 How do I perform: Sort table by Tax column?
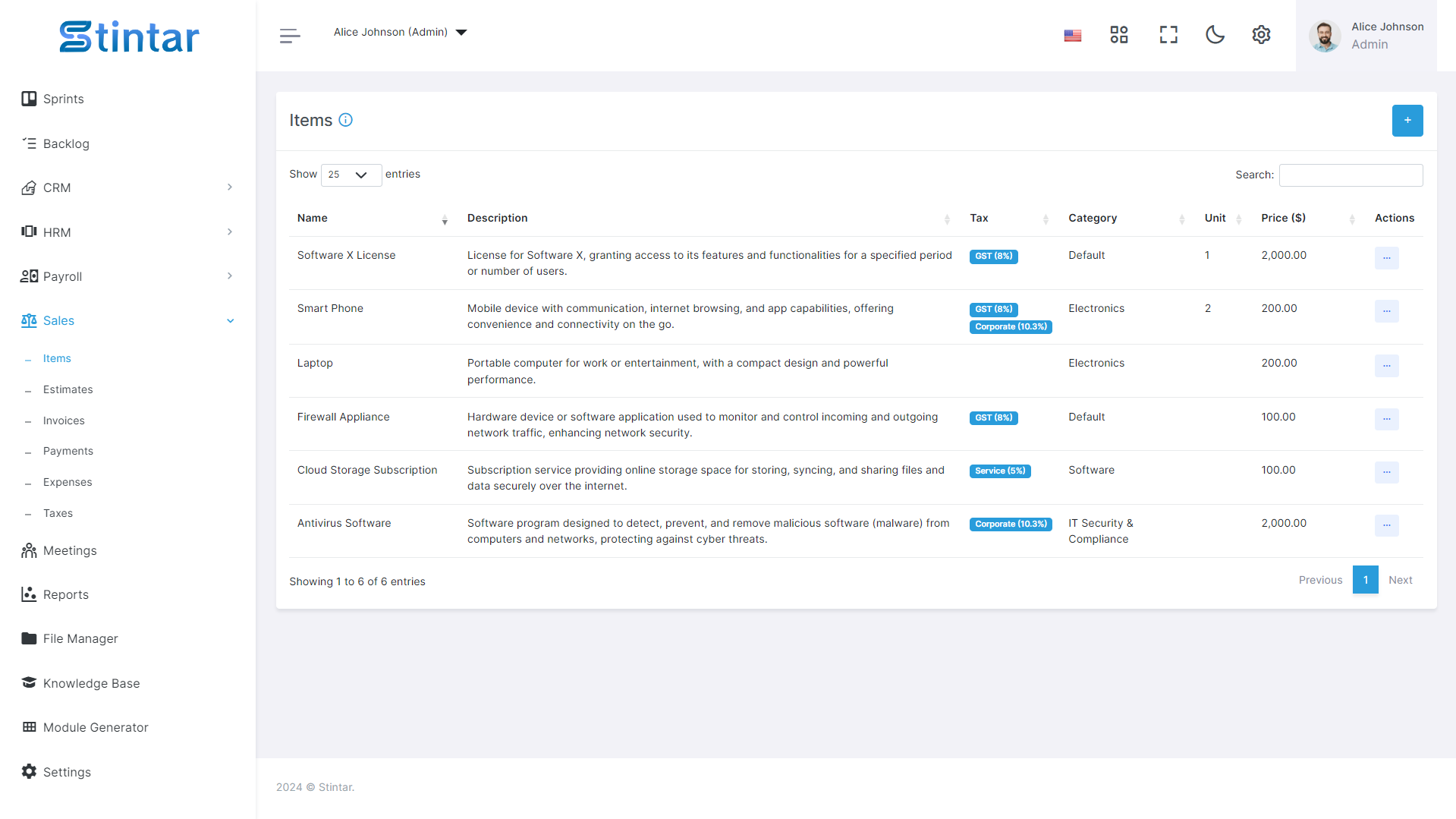(x=1011, y=219)
